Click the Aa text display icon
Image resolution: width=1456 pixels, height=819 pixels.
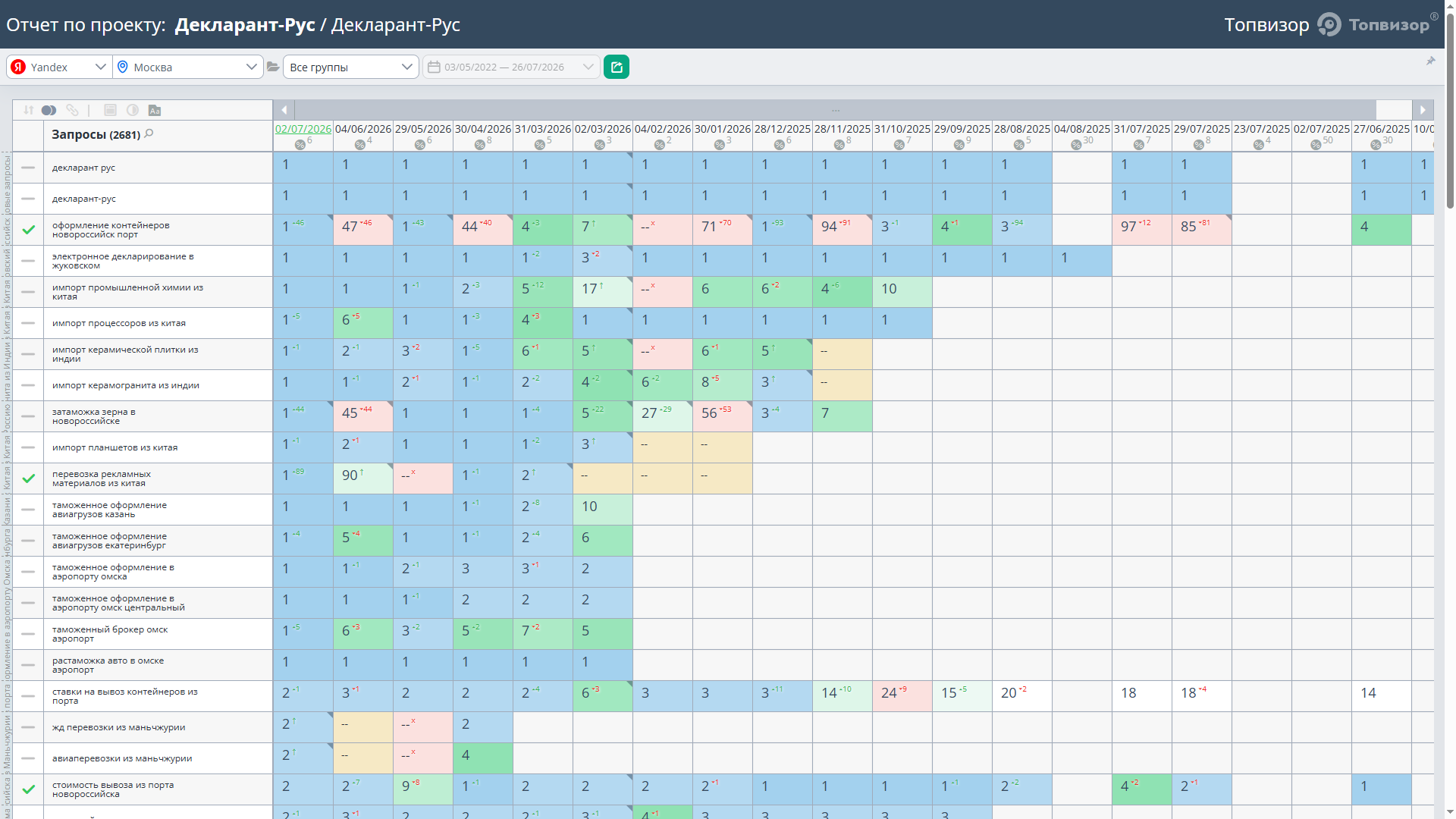pos(155,110)
